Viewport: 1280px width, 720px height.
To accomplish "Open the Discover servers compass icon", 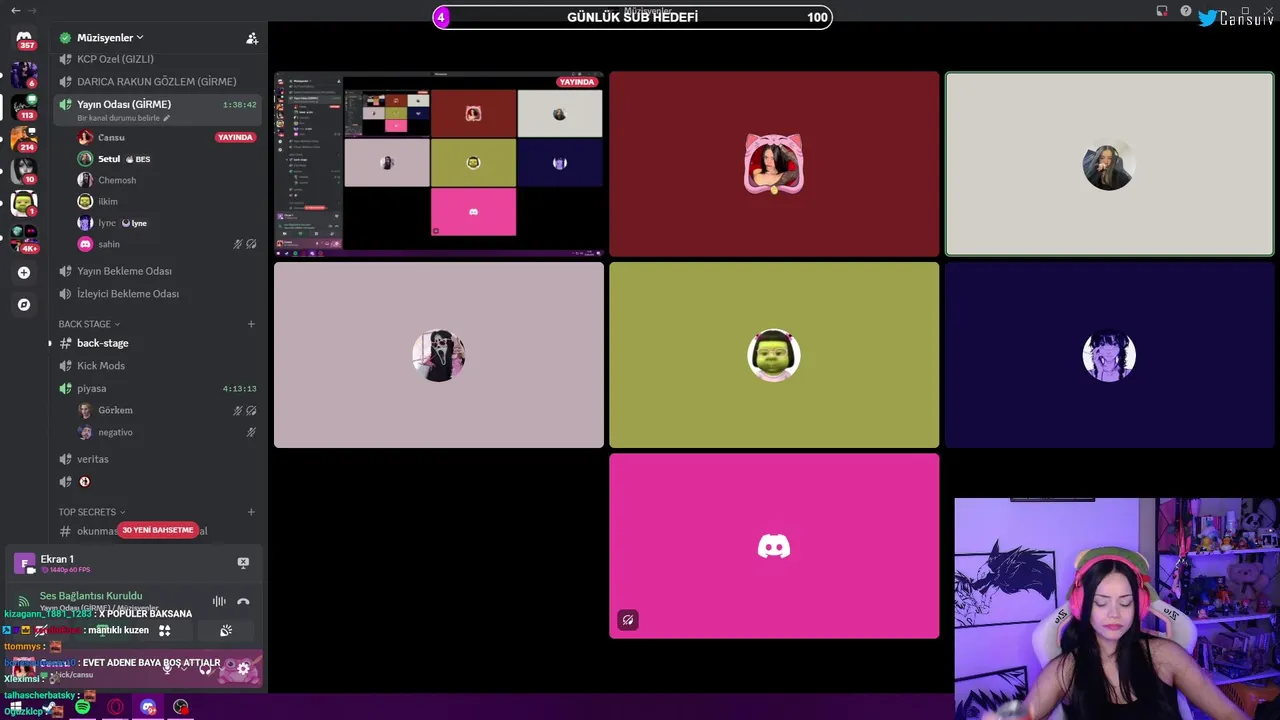I will point(24,304).
